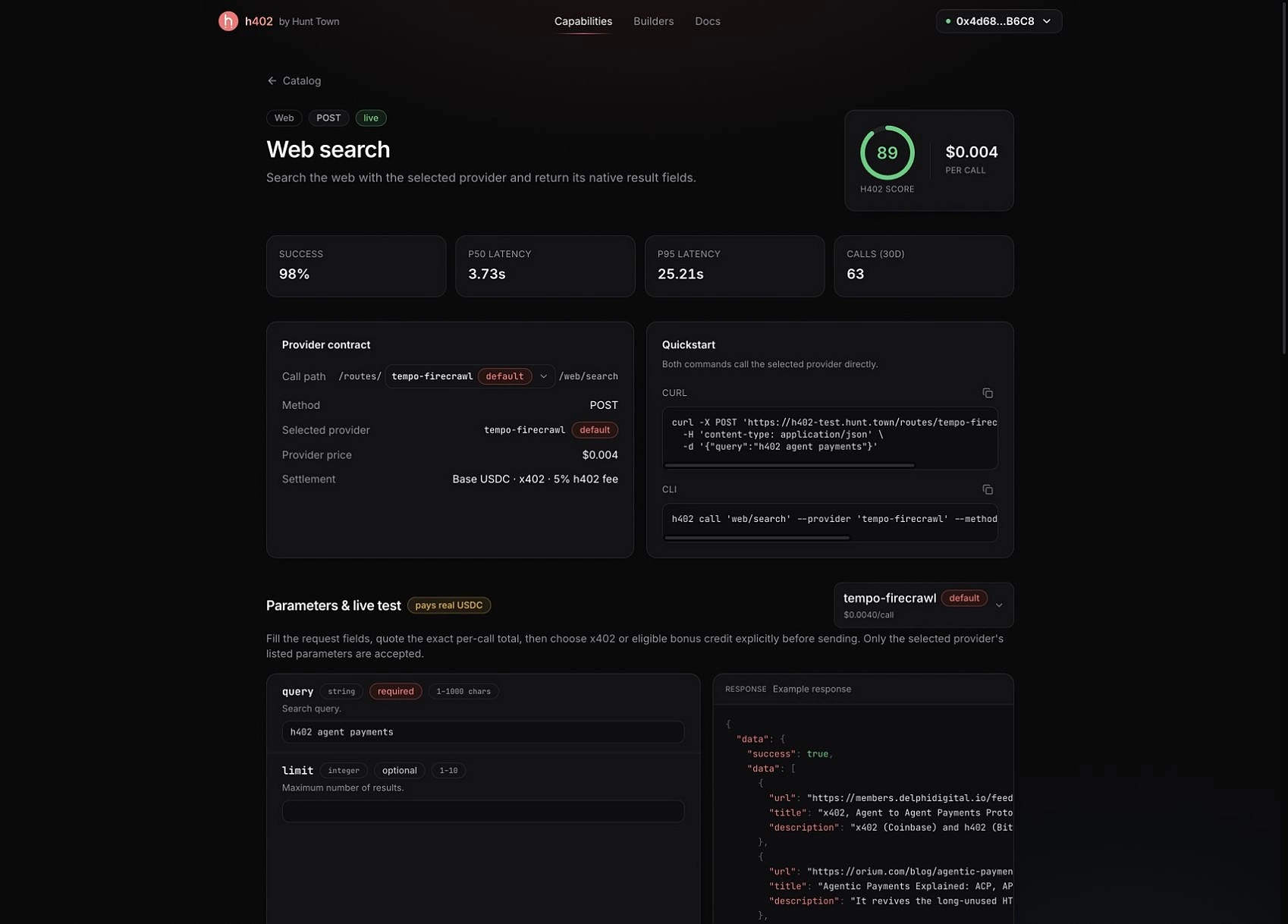Click the 'Parameters & live test' heading

tap(333, 606)
